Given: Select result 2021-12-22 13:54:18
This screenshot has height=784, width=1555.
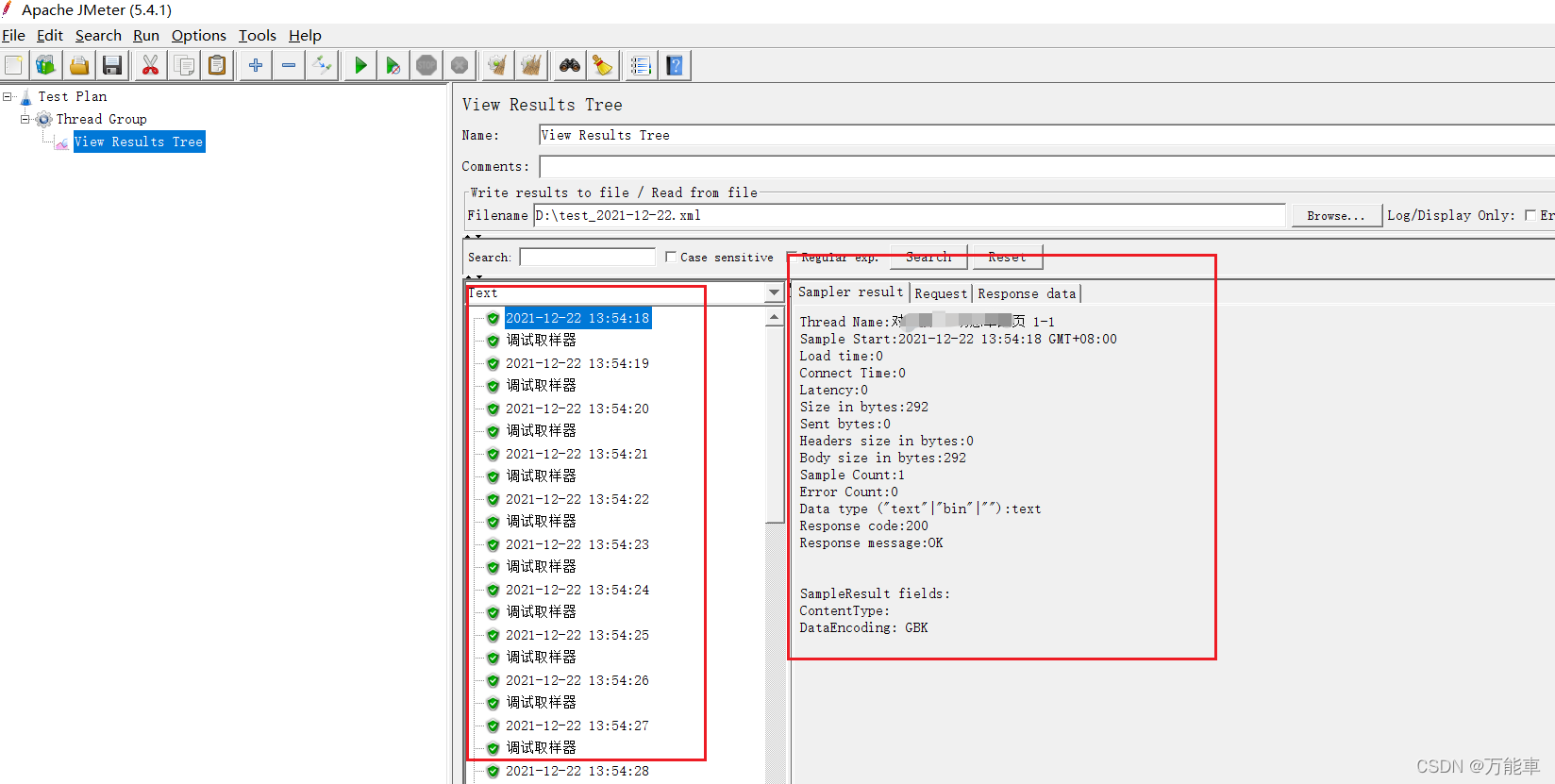Looking at the screenshot, I should pyautogui.click(x=577, y=318).
